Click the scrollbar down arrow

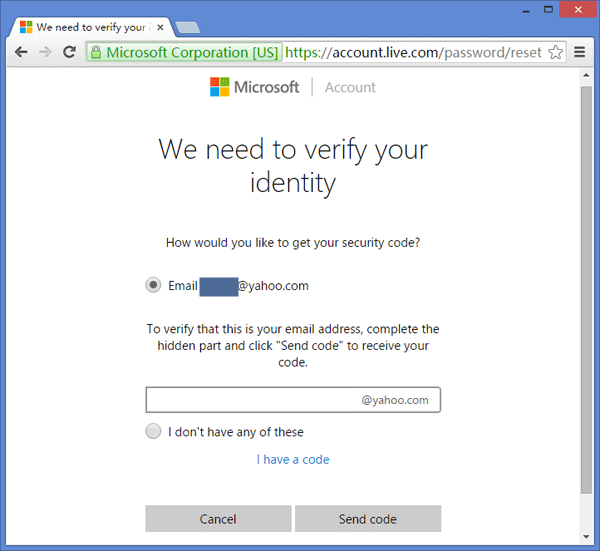coord(586,537)
